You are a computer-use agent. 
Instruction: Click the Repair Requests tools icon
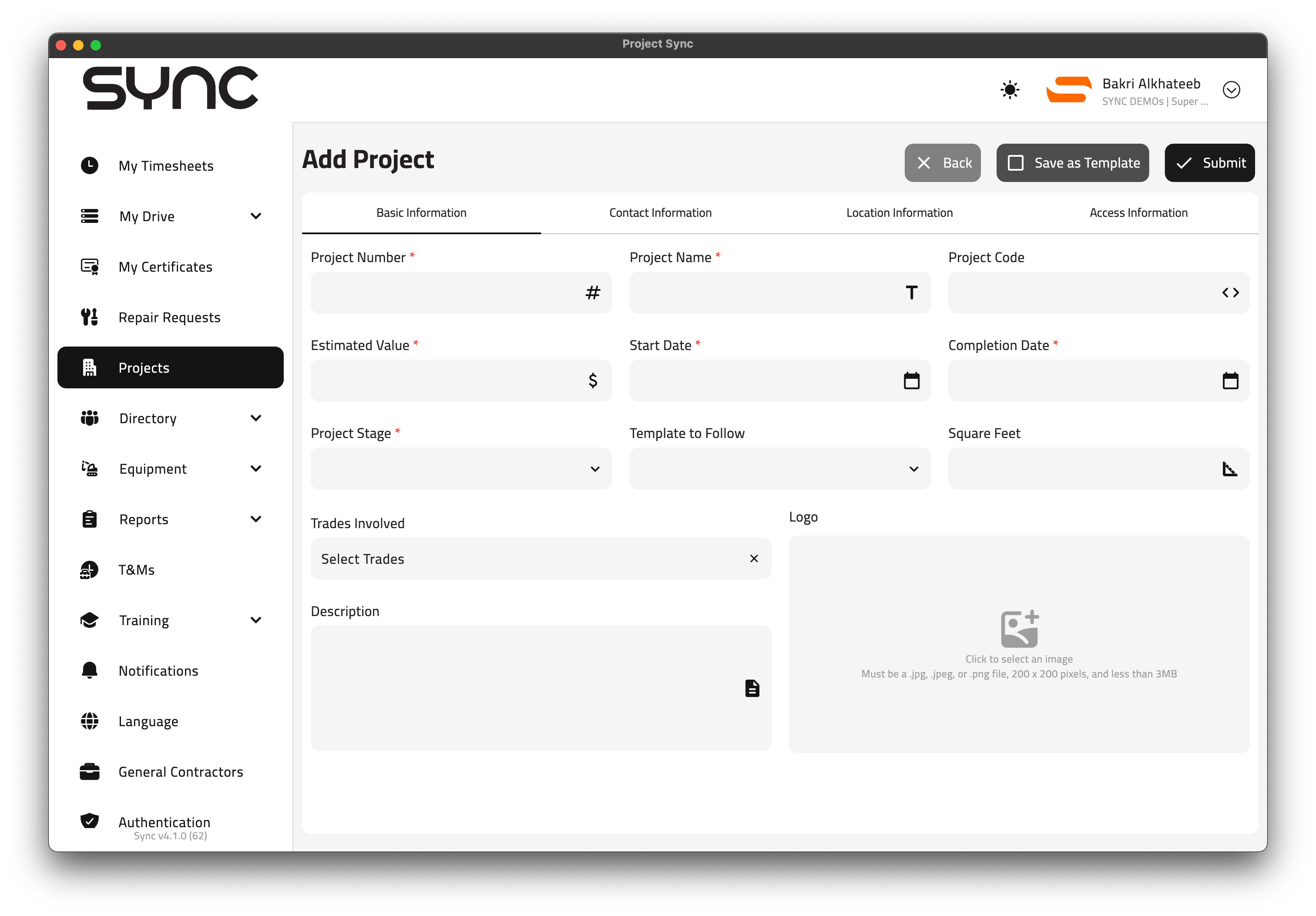point(89,317)
